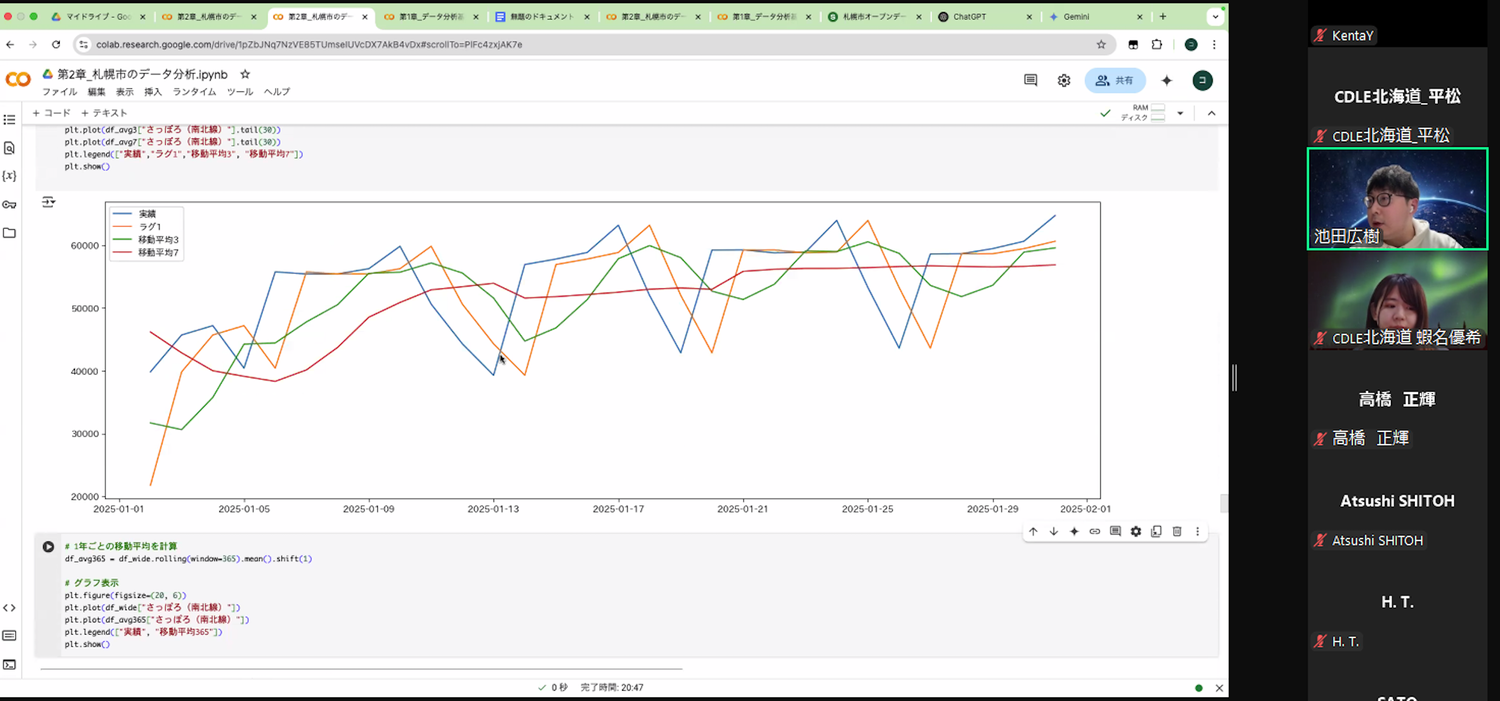Delete the cell with trash icon
Viewport: 1500px width, 701px height.
pos(1177,532)
